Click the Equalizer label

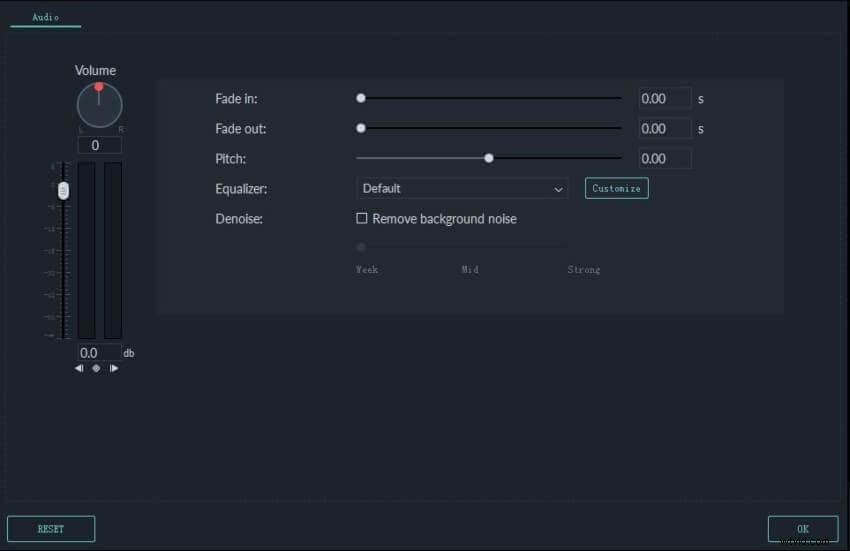(x=241, y=189)
